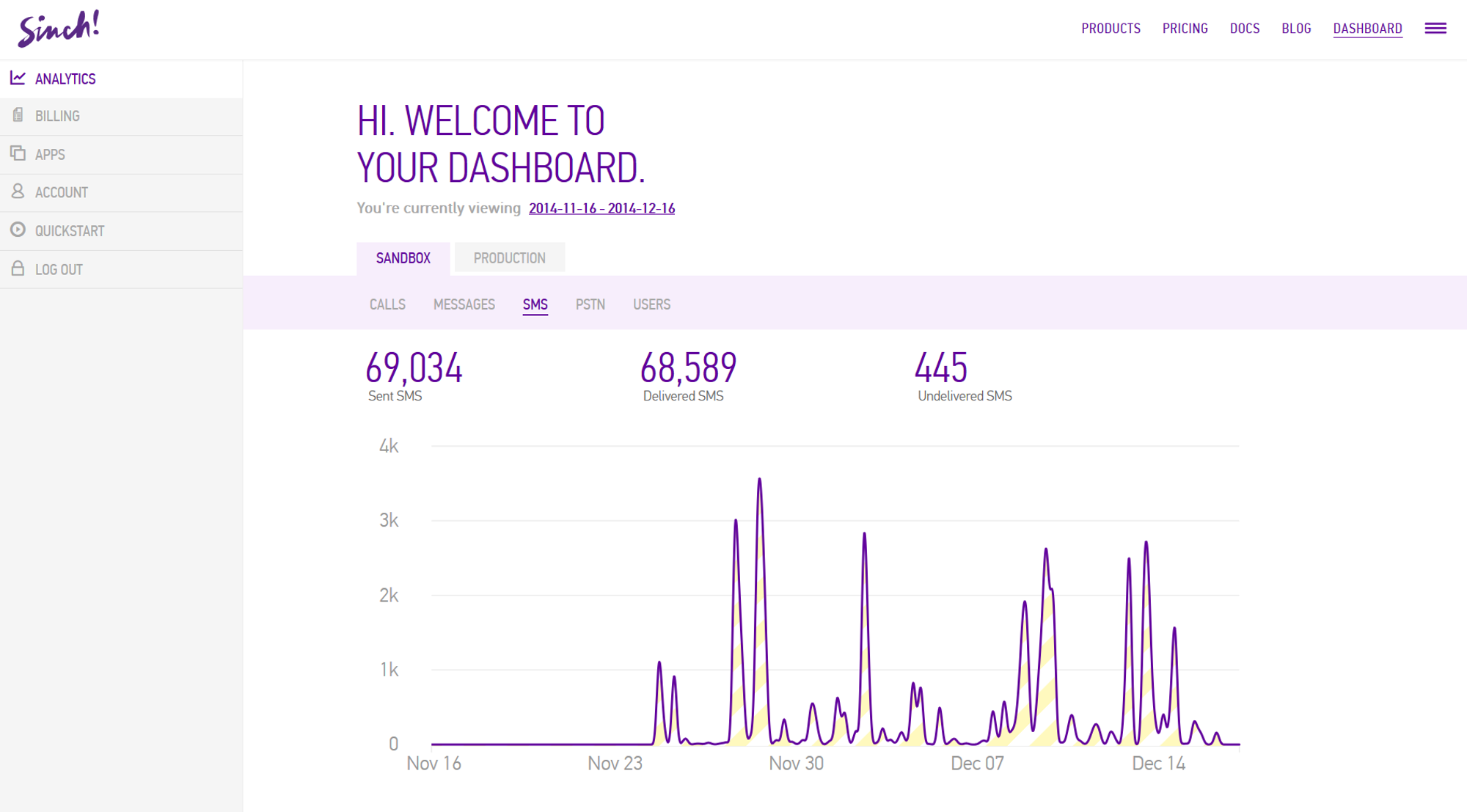Click the Billing document icon
Image resolution: width=1467 pixels, height=812 pixels.
(18, 115)
